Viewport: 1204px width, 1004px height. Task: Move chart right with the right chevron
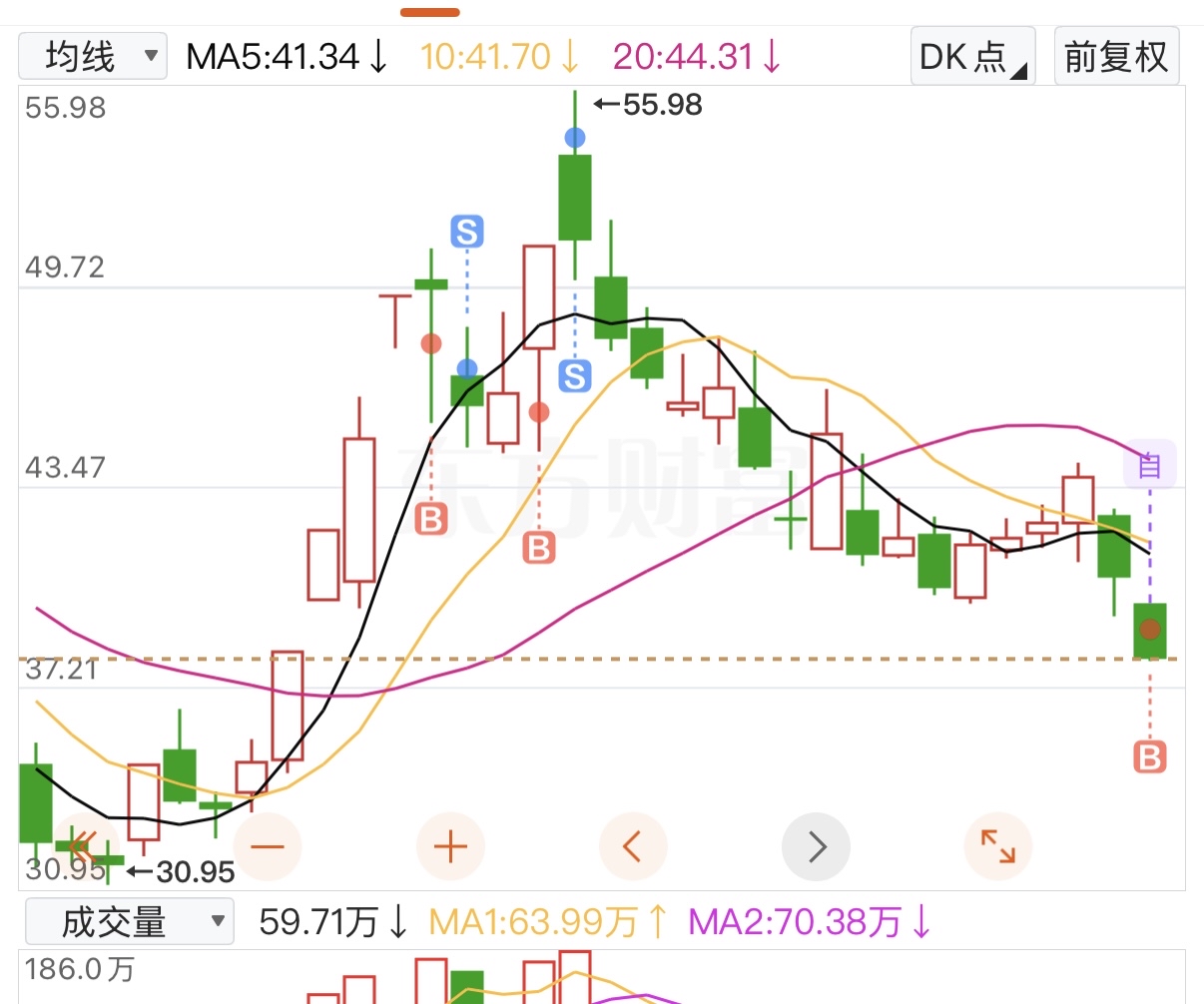point(816,847)
